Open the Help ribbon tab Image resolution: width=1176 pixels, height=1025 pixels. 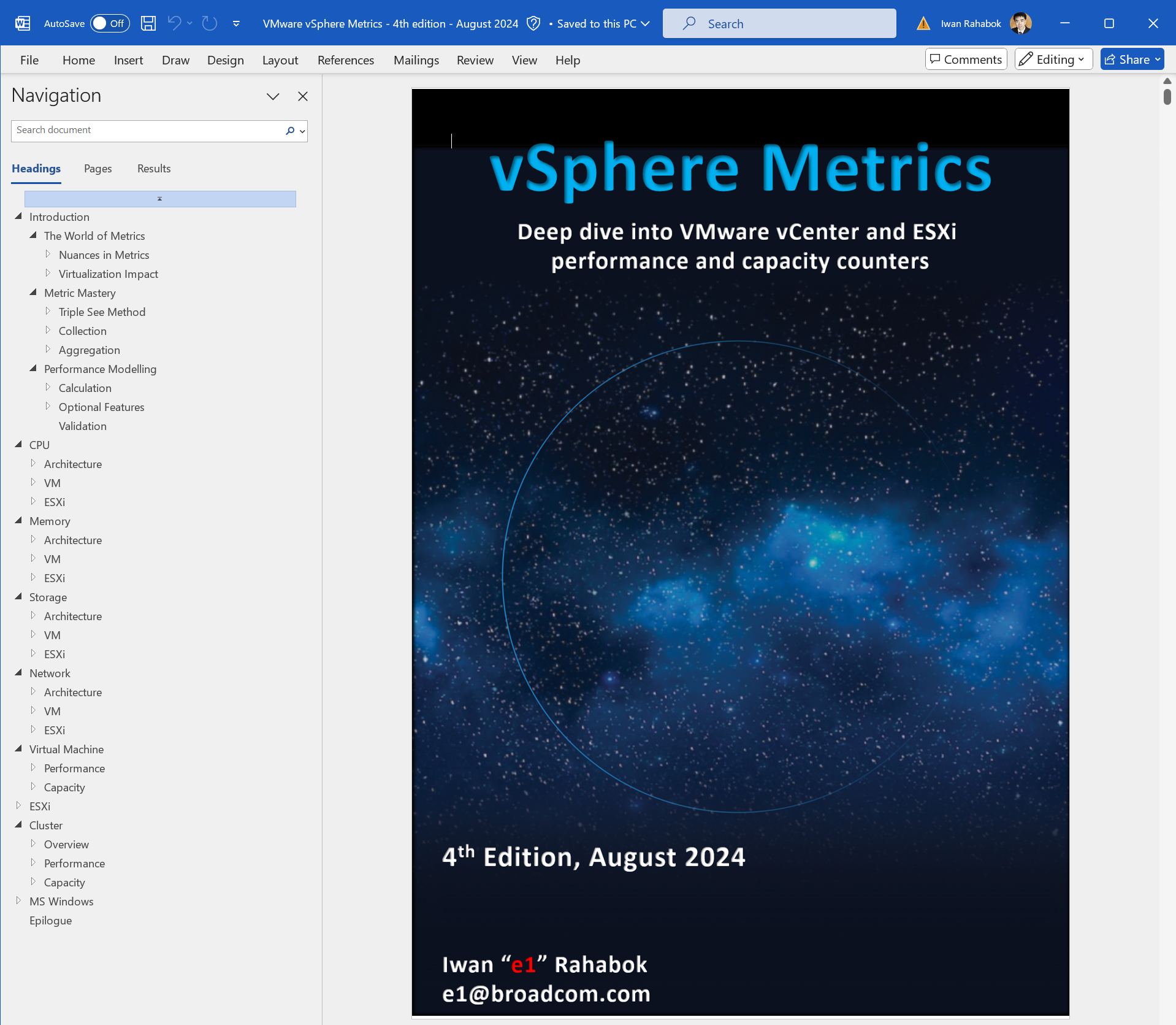click(x=568, y=60)
